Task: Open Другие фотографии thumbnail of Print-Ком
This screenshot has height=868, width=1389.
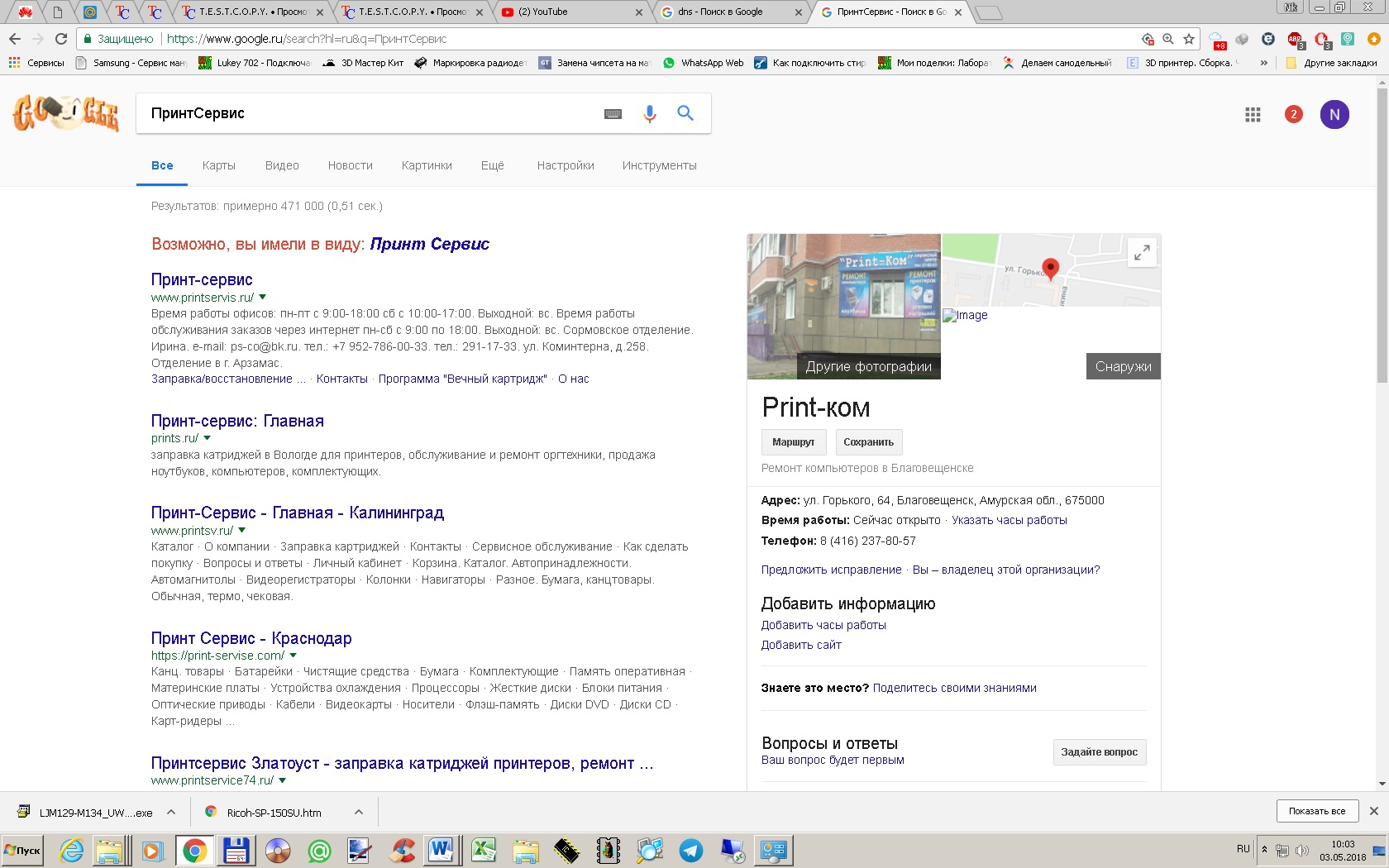Action: point(843,306)
